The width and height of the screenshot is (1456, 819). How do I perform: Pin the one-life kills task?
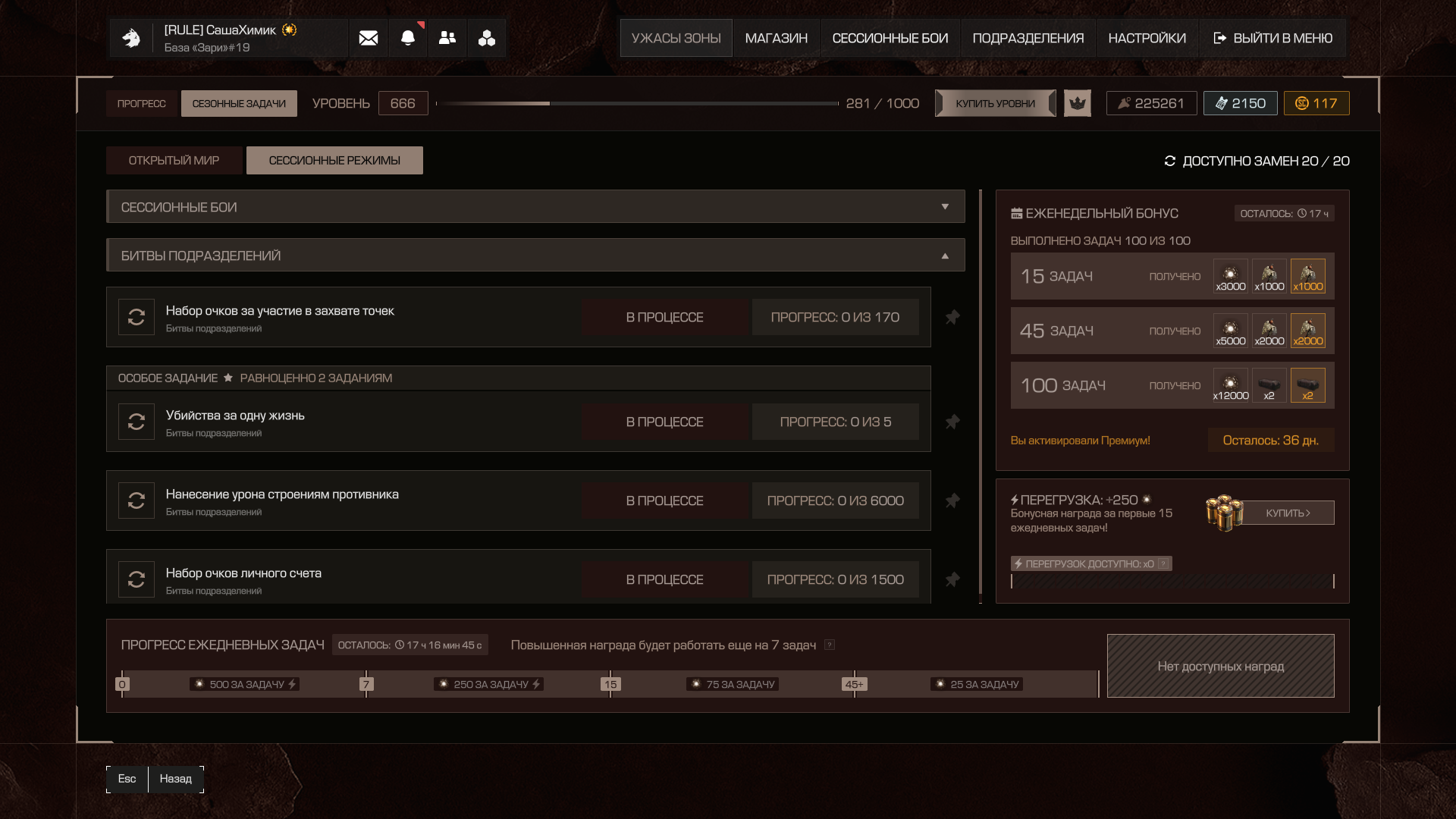(952, 422)
